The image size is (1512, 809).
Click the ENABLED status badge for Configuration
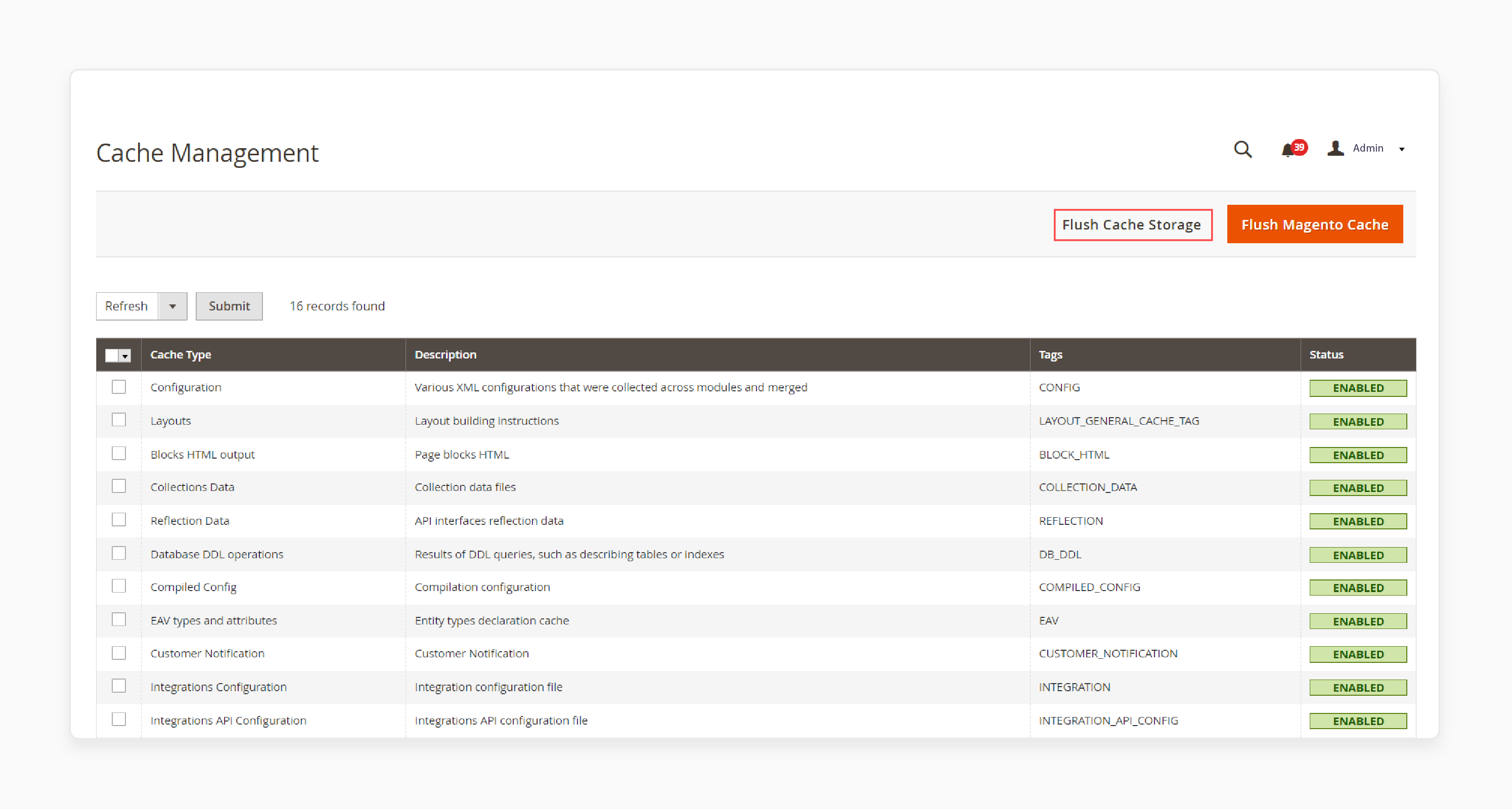(x=1357, y=388)
